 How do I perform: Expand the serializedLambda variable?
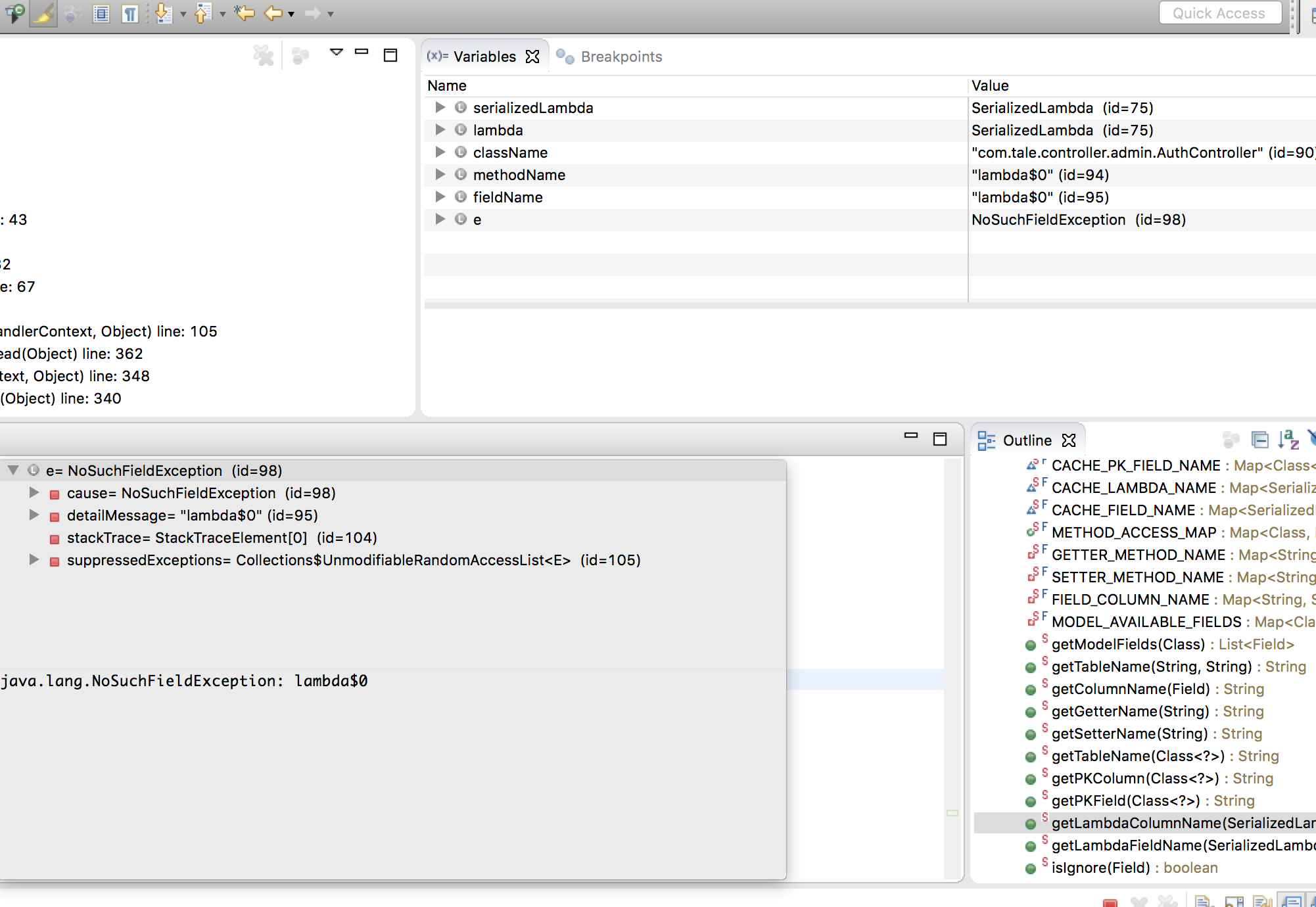click(x=440, y=108)
